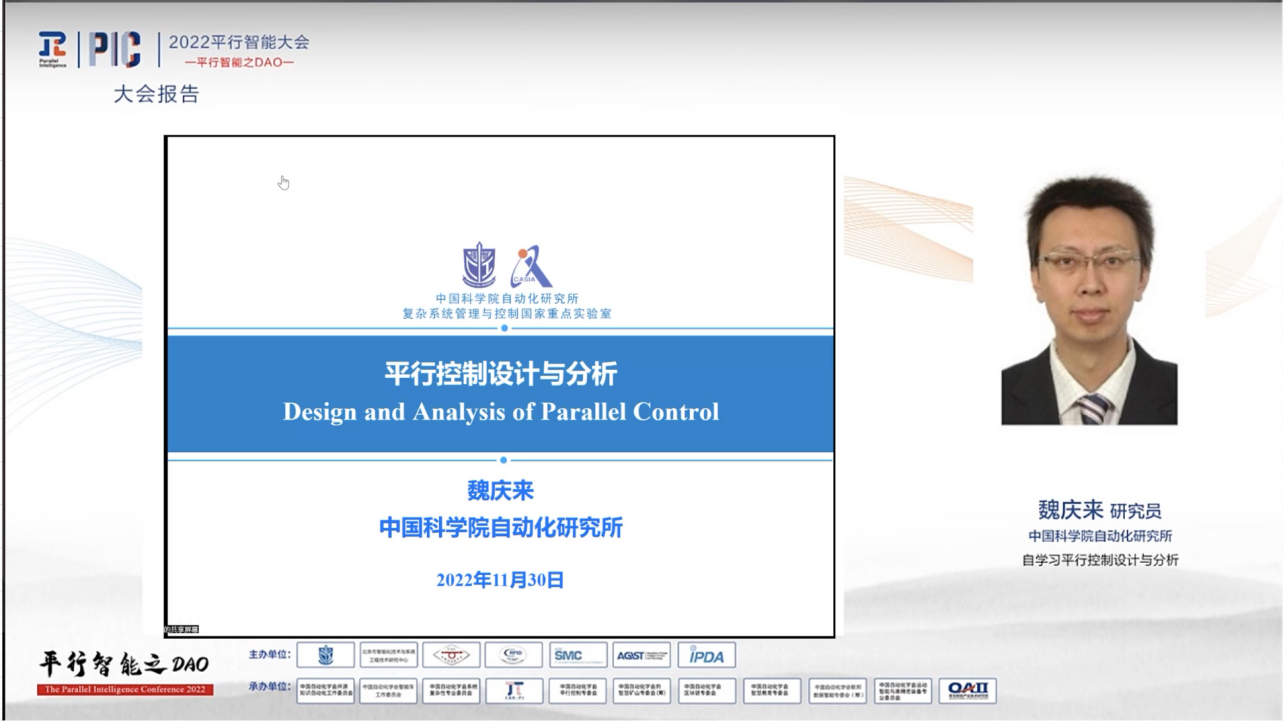Click the shield logo in the sponsor row

[325, 655]
